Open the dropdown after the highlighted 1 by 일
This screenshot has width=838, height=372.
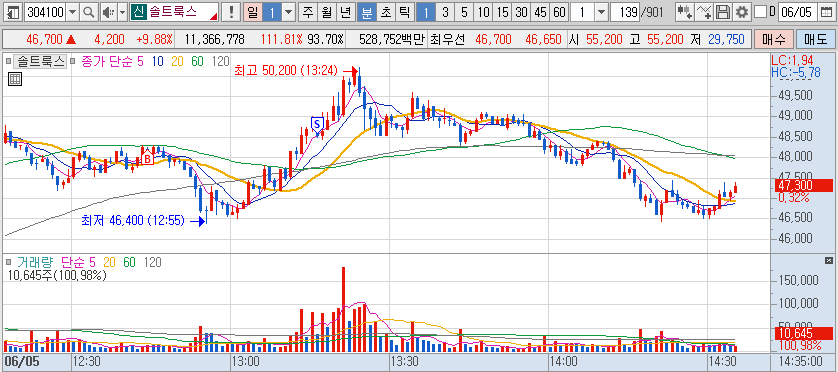pos(289,12)
